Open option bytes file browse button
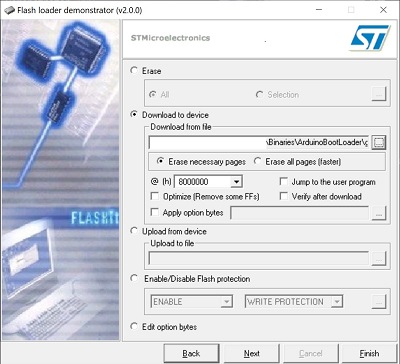The height and width of the screenshot is (364, 400). click(379, 213)
